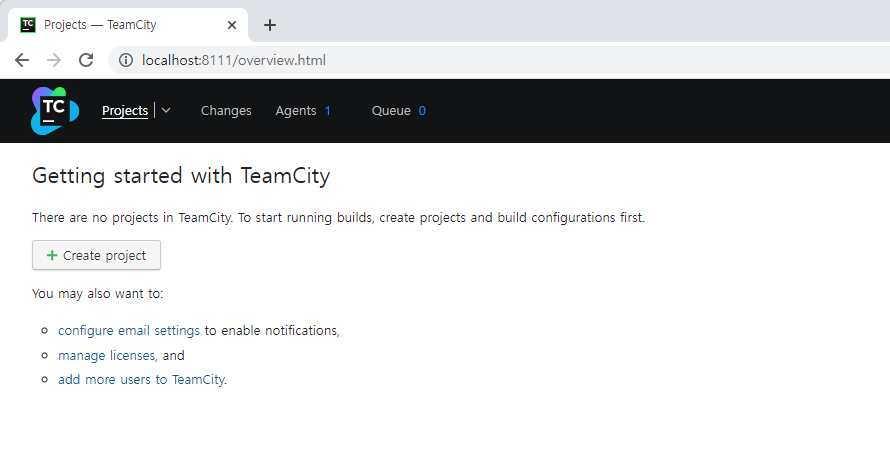The image size is (890, 476).
Task: Open configure email settings link
Action: click(x=129, y=331)
